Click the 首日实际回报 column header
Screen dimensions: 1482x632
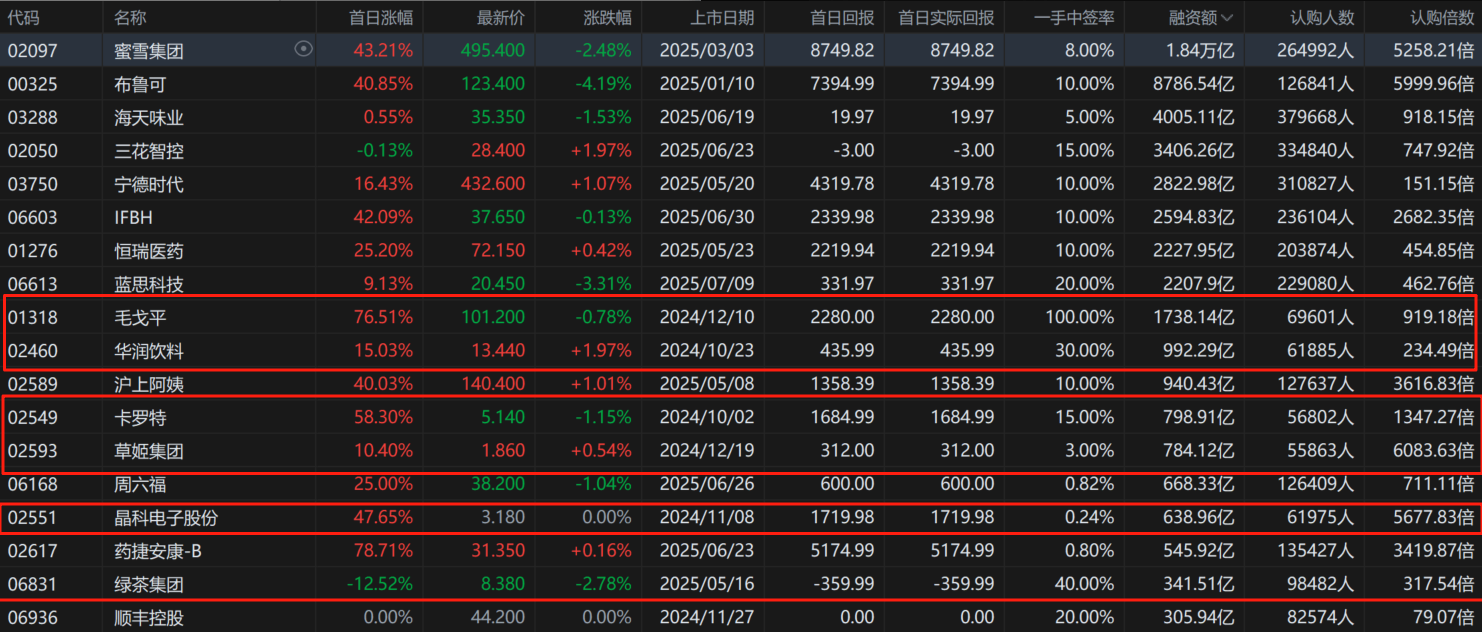point(945,17)
